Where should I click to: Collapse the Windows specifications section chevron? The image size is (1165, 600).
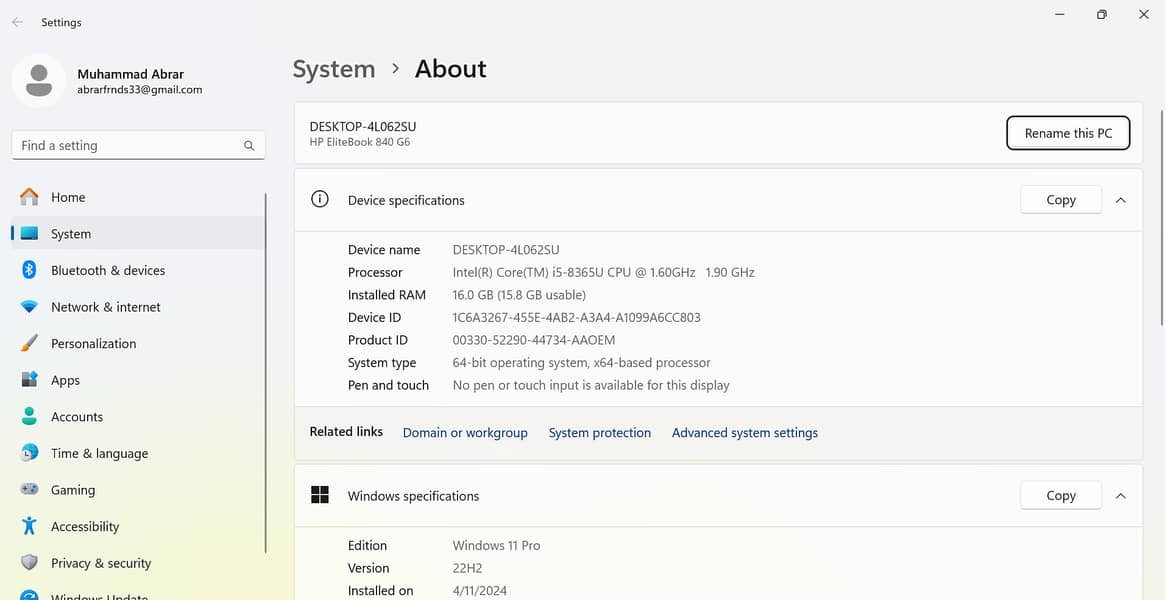pyautogui.click(x=1120, y=496)
